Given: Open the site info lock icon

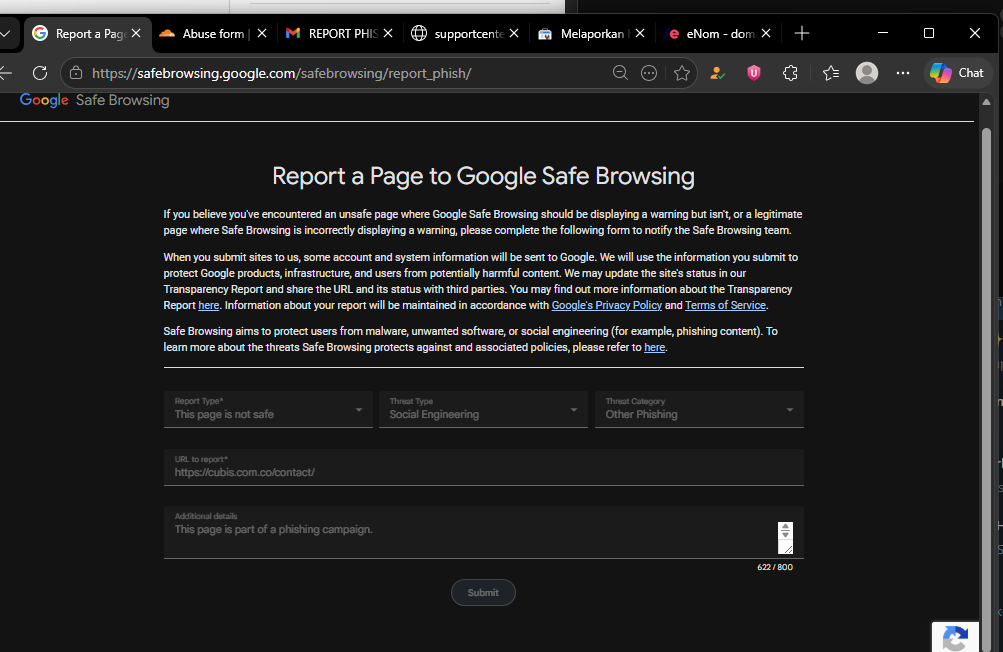Looking at the screenshot, I should click(x=76, y=73).
